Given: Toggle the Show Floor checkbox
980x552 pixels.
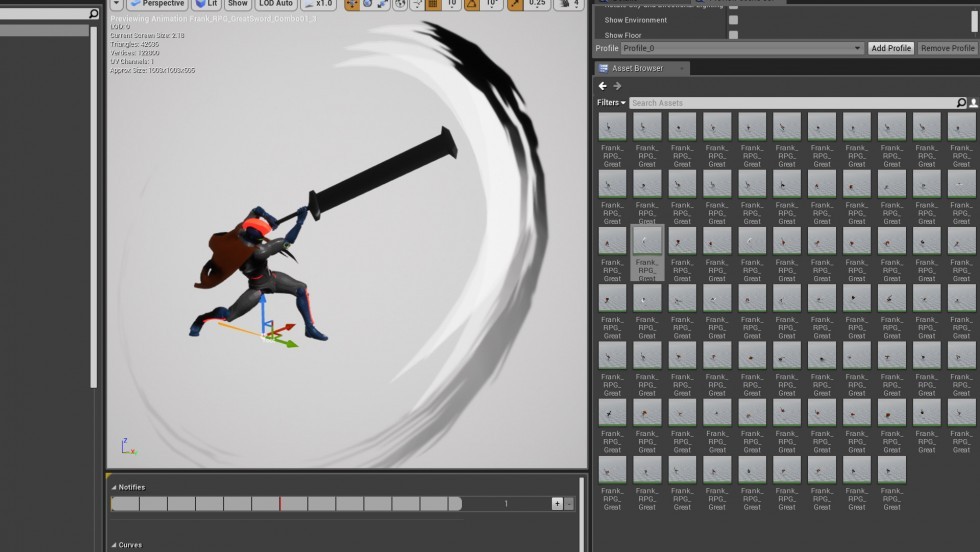Looking at the screenshot, I should coord(733,35).
